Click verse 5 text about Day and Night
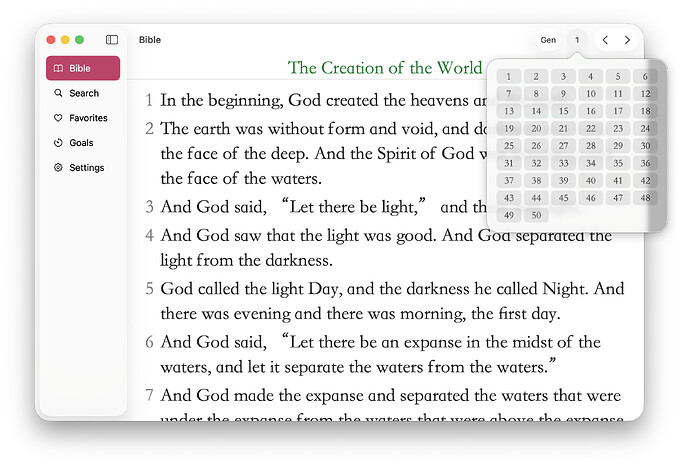The height and width of the screenshot is (466, 690). tap(391, 300)
